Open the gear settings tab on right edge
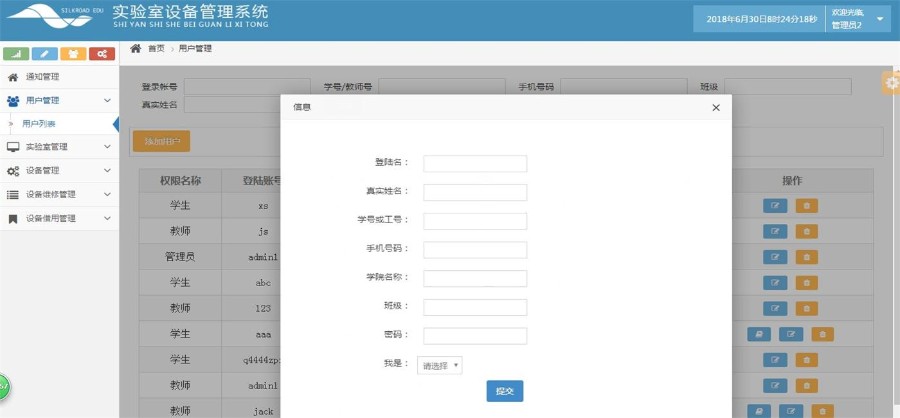 pos(891,83)
